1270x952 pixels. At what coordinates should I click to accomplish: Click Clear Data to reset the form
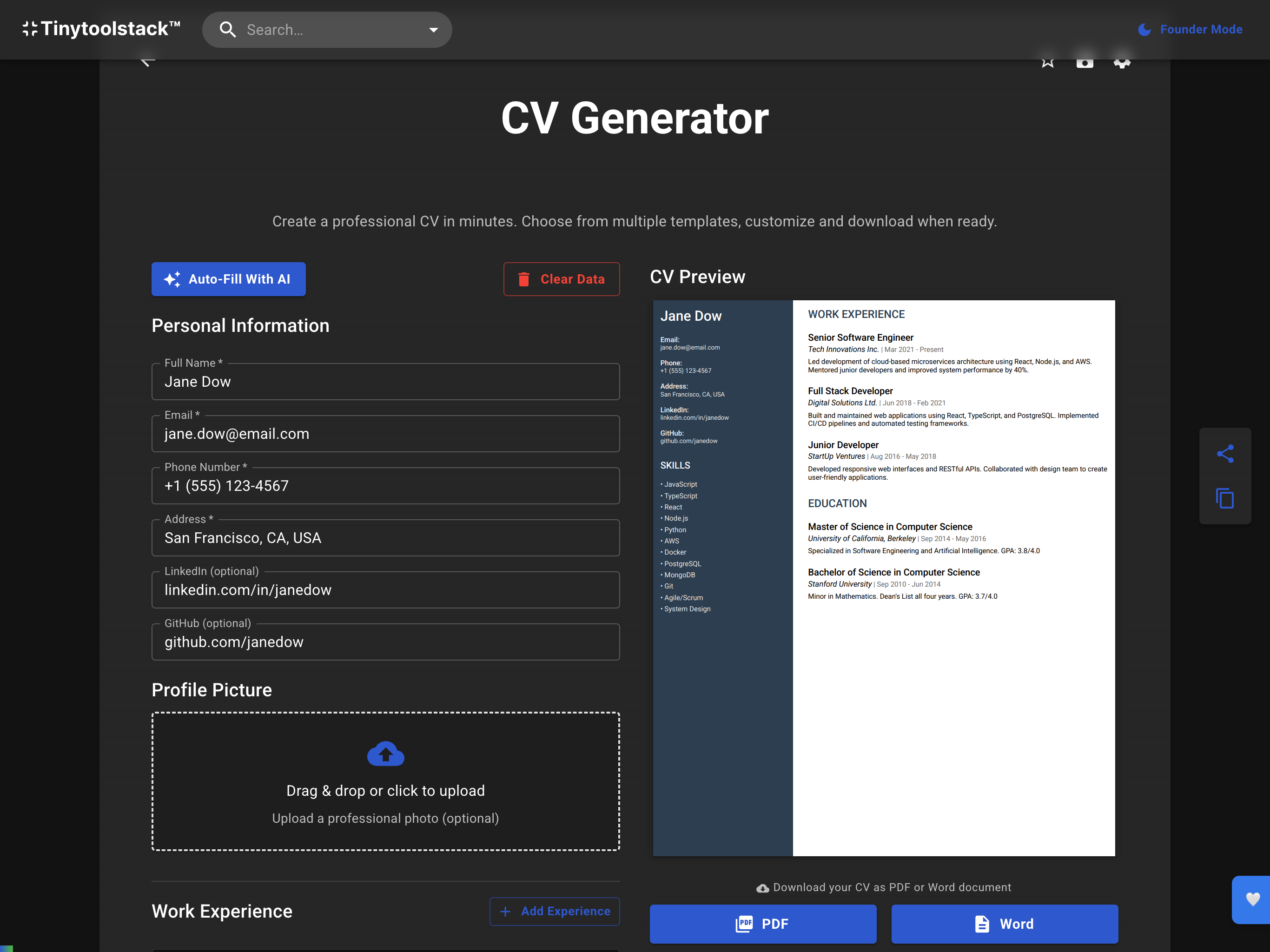(561, 279)
